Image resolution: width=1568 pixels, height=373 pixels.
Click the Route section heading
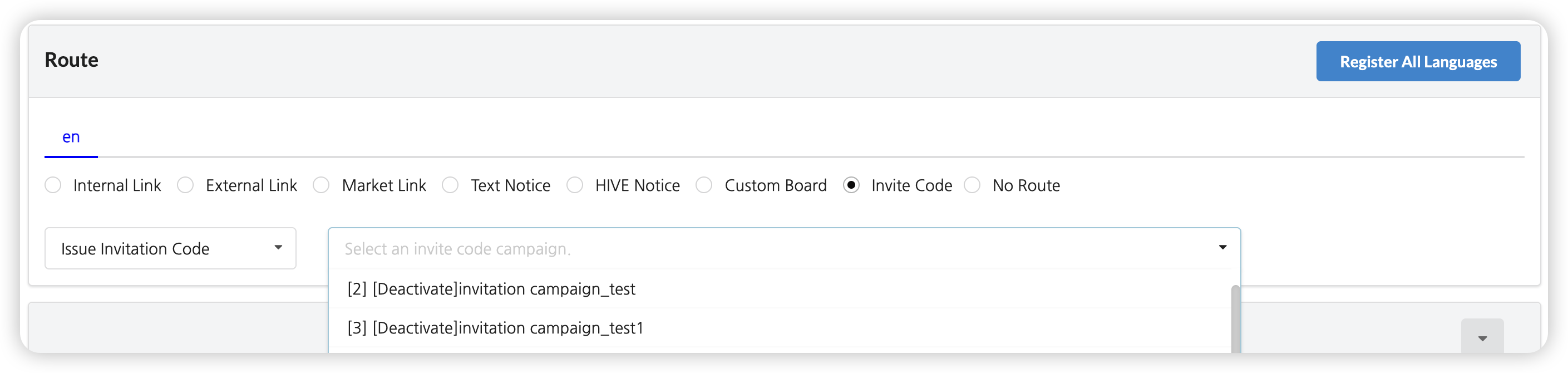[72, 60]
